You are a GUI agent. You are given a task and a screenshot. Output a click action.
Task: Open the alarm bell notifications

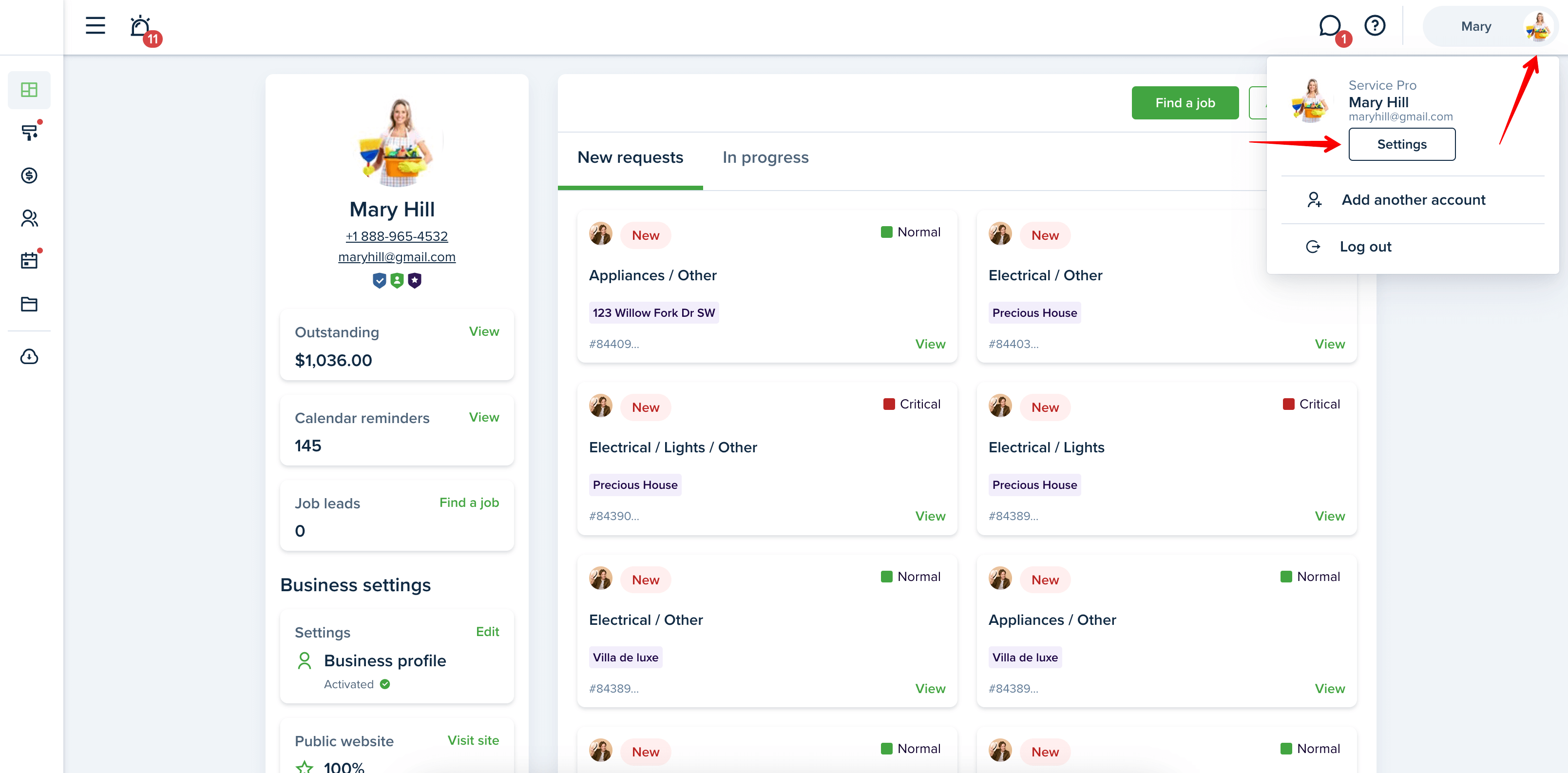[x=141, y=26]
